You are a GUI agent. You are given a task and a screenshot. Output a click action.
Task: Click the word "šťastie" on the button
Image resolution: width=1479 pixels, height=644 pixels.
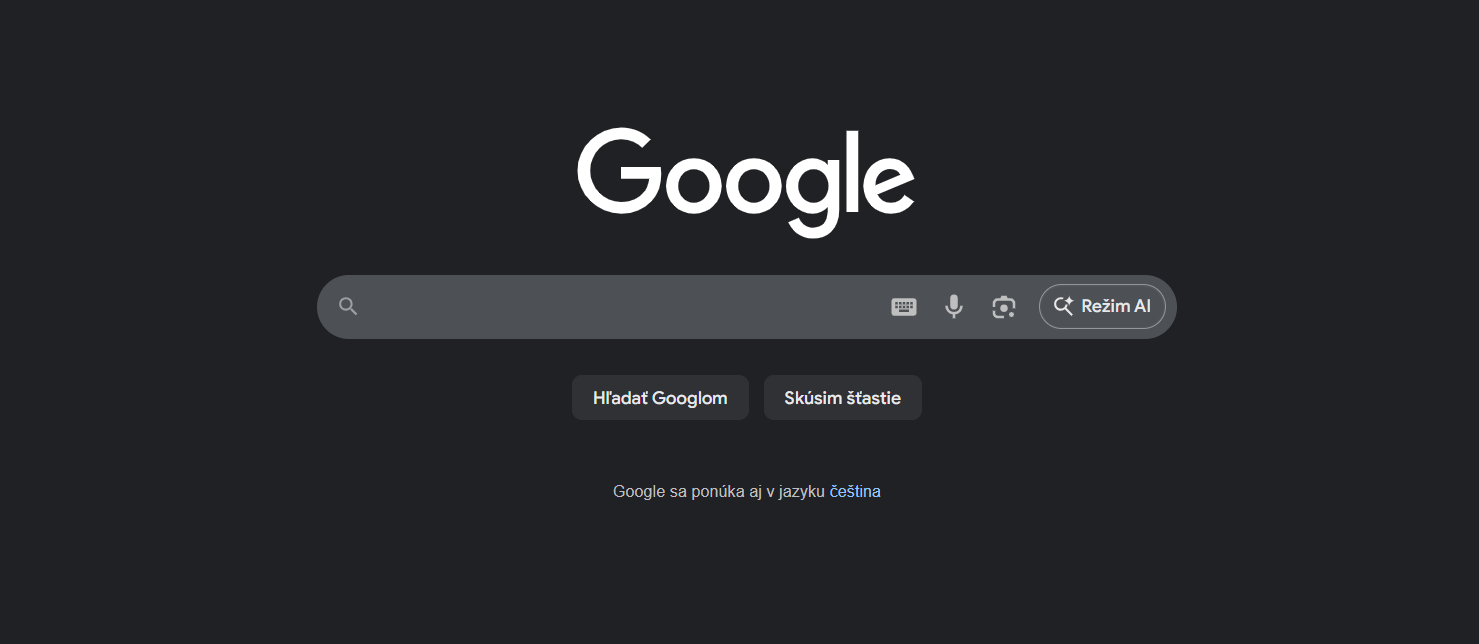873,398
